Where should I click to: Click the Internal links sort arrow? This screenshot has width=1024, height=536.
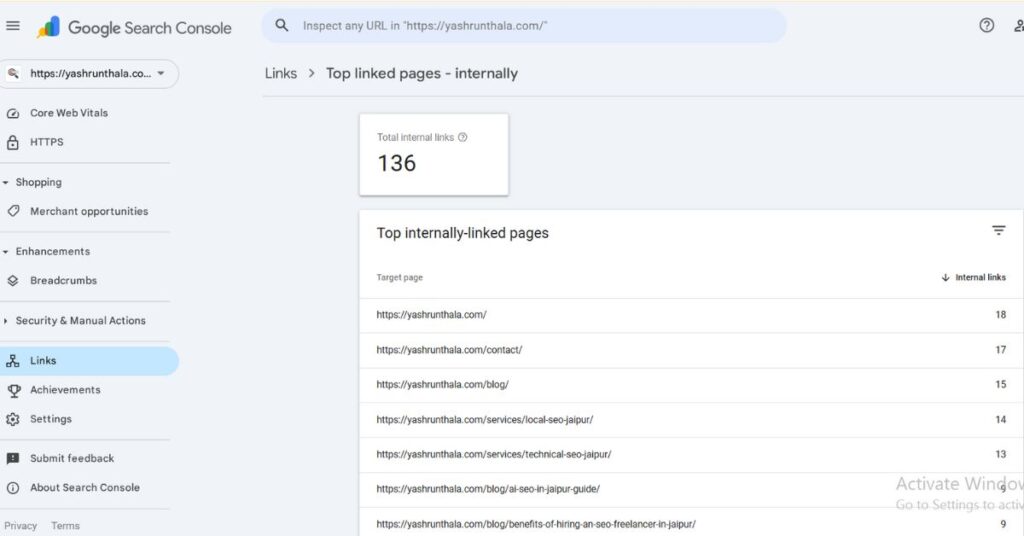(945, 277)
